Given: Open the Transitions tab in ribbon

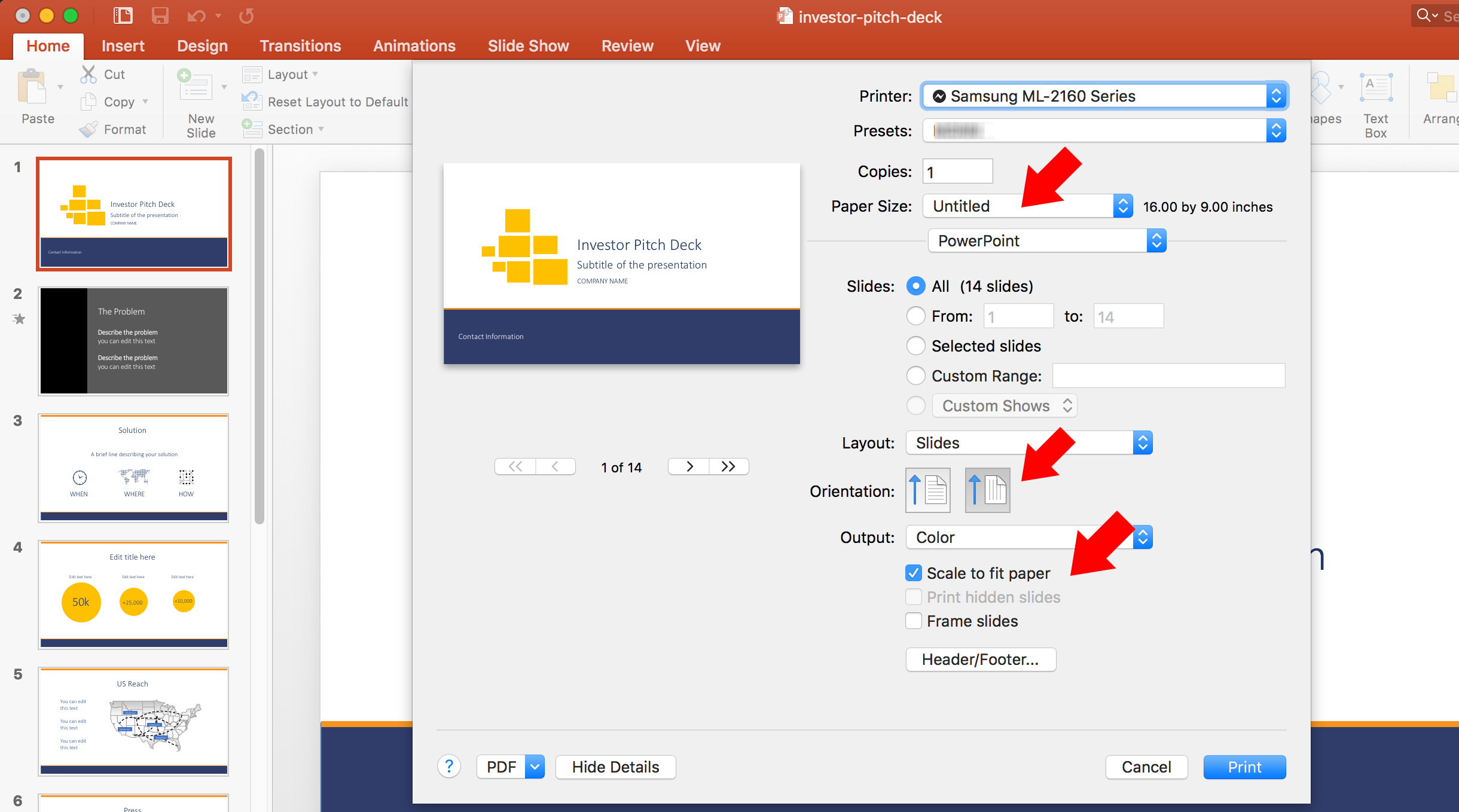Looking at the screenshot, I should tap(299, 45).
